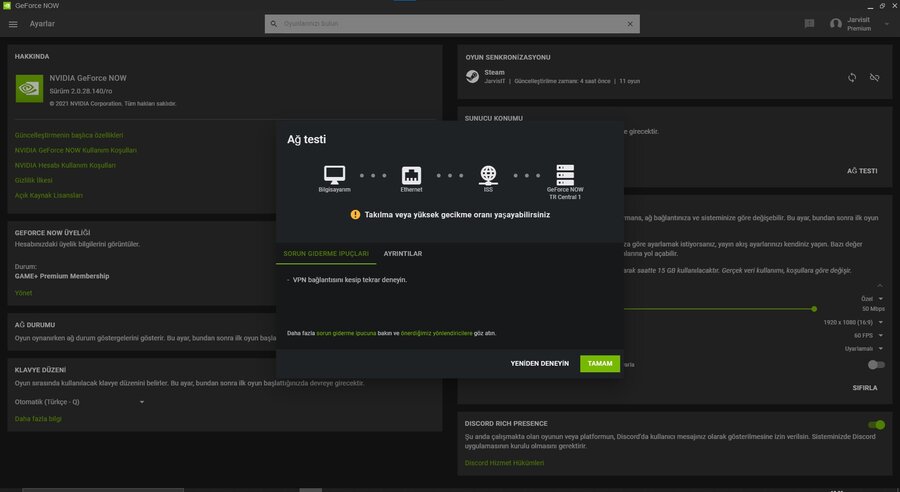Viewport: 900px width, 492px height.
Task: Open the 1920 x 1080 resolution dropdown
Action: click(853, 323)
